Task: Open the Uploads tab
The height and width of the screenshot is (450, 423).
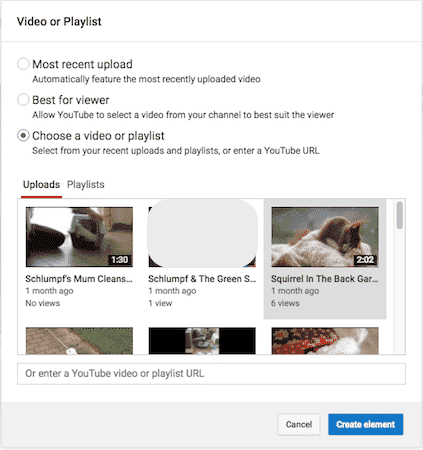Action: [41, 184]
